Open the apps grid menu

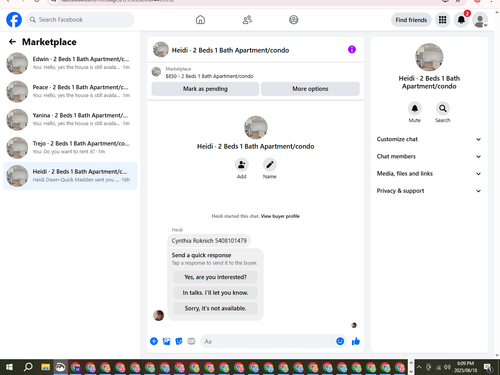tap(442, 20)
